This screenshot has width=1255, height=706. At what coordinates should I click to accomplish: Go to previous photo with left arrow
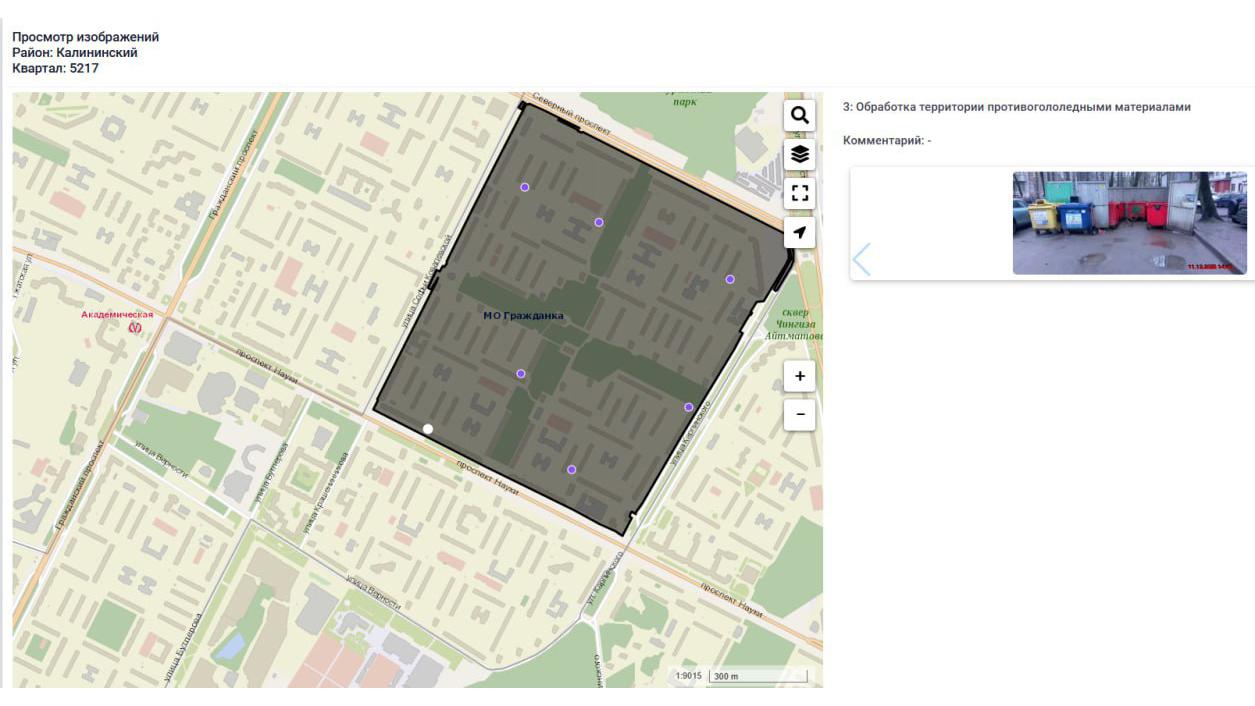[x=861, y=259]
